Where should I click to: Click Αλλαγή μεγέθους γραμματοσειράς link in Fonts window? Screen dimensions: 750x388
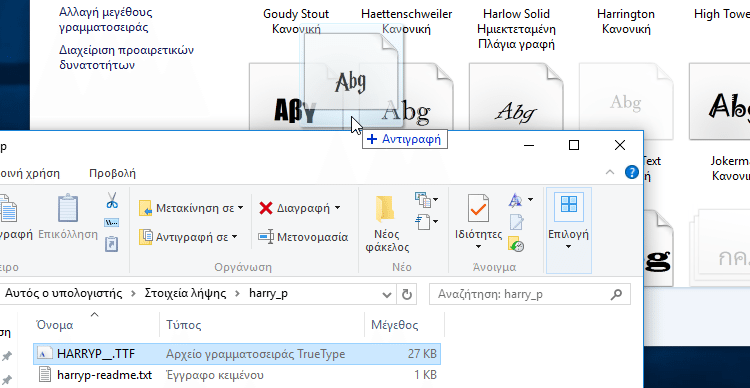[106, 20]
